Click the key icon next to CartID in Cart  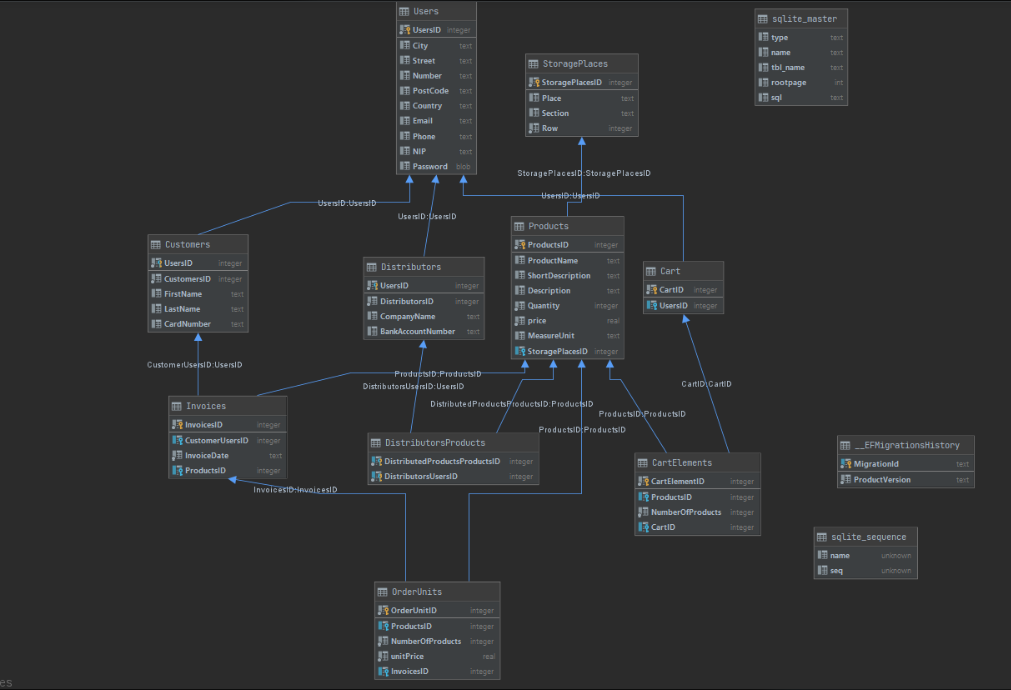coord(651,290)
